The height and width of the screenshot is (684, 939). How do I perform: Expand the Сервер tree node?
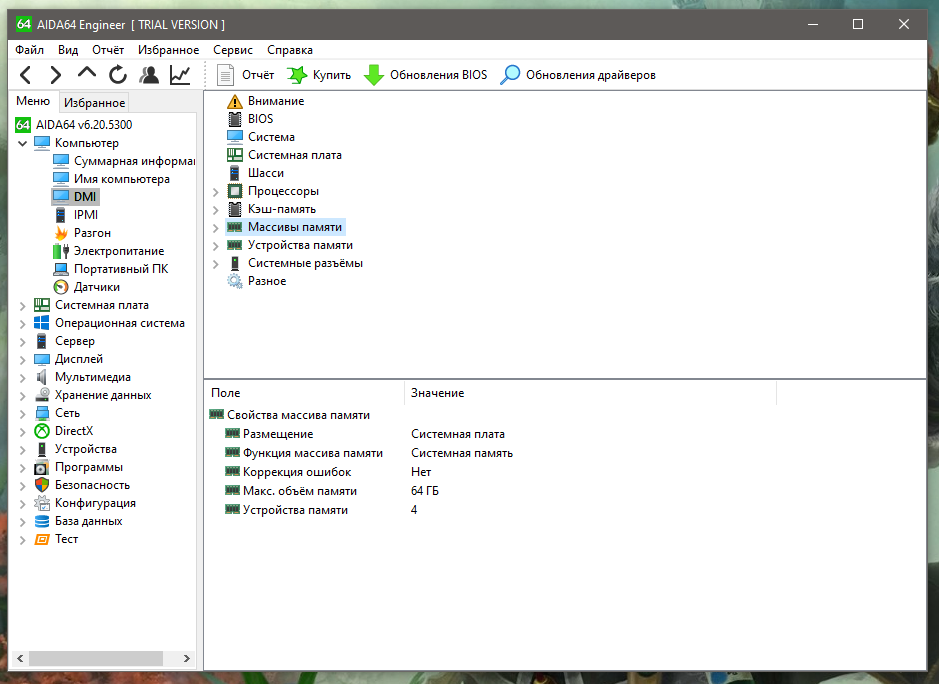coord(23,341)
